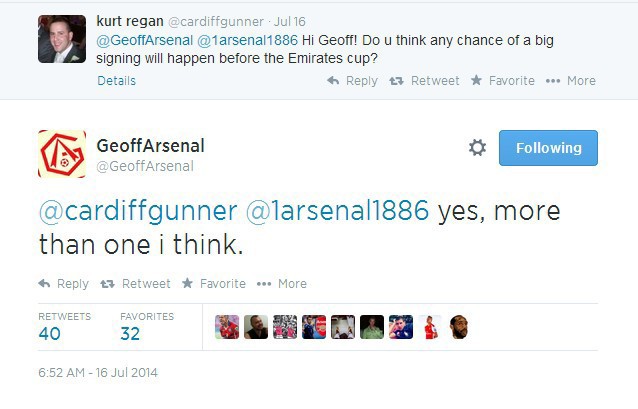Image resolution: width=638 pixels, height=409 pixels.
Task: Open the first favoriter avatar thumbnail
Action: 227,327
